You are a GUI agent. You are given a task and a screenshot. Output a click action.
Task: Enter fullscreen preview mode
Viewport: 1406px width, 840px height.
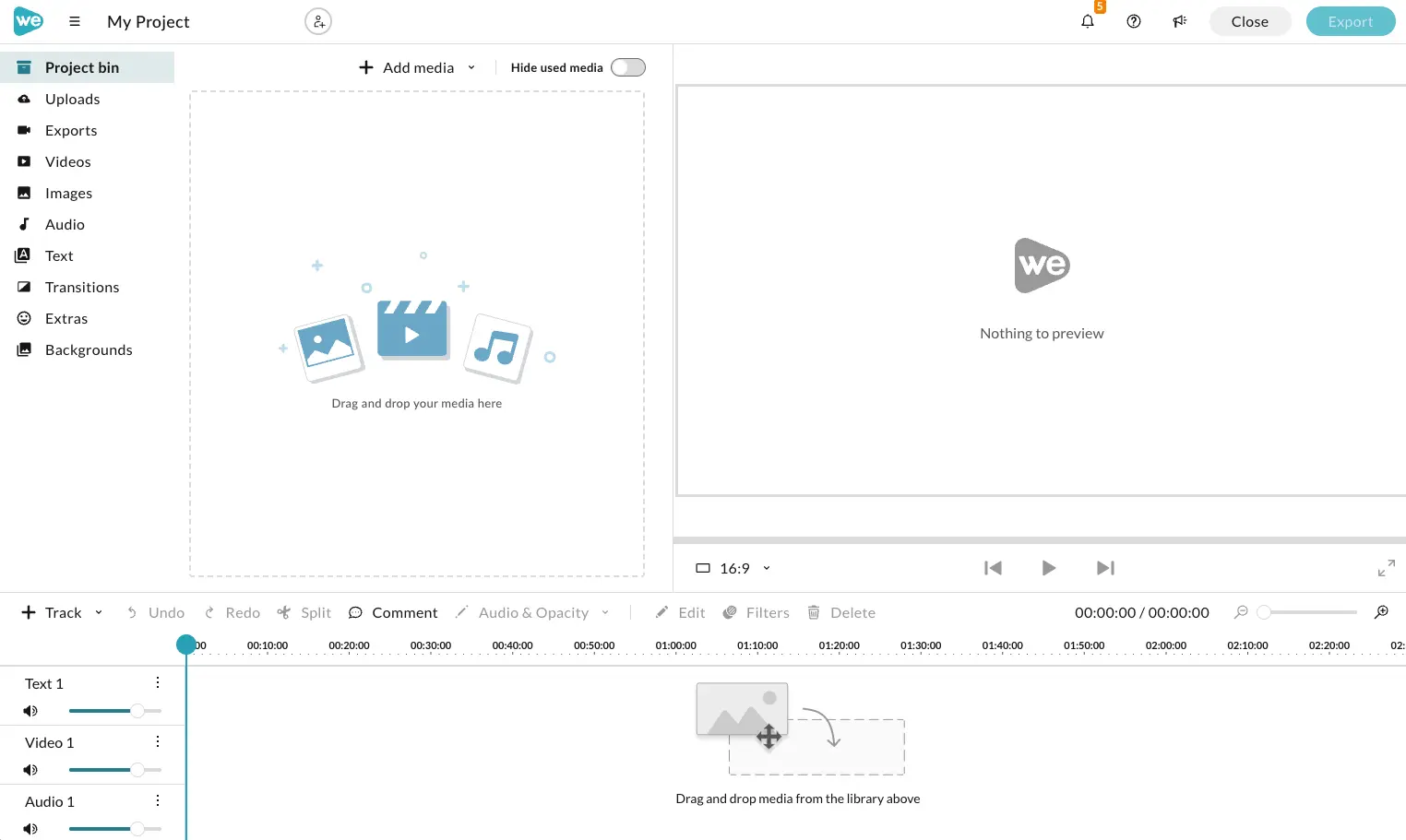coord(1386,568)
